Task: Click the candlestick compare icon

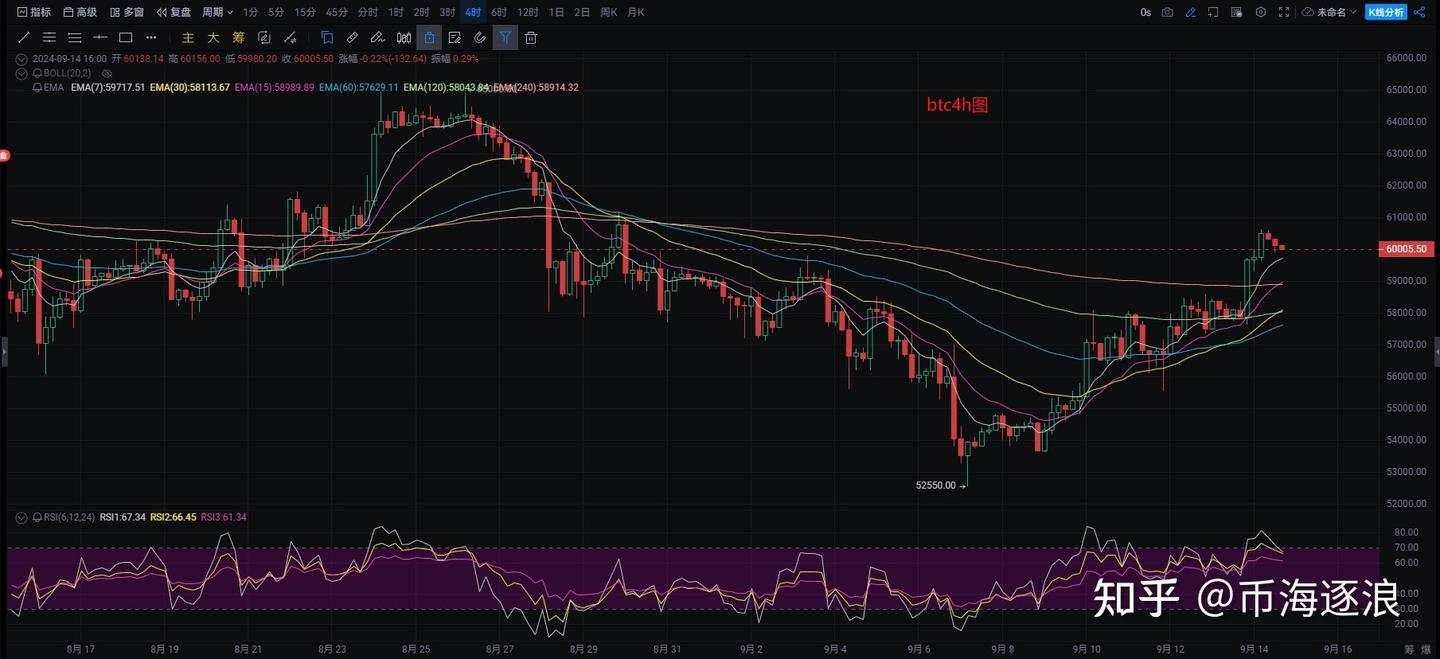Action: tap(404, 38)
